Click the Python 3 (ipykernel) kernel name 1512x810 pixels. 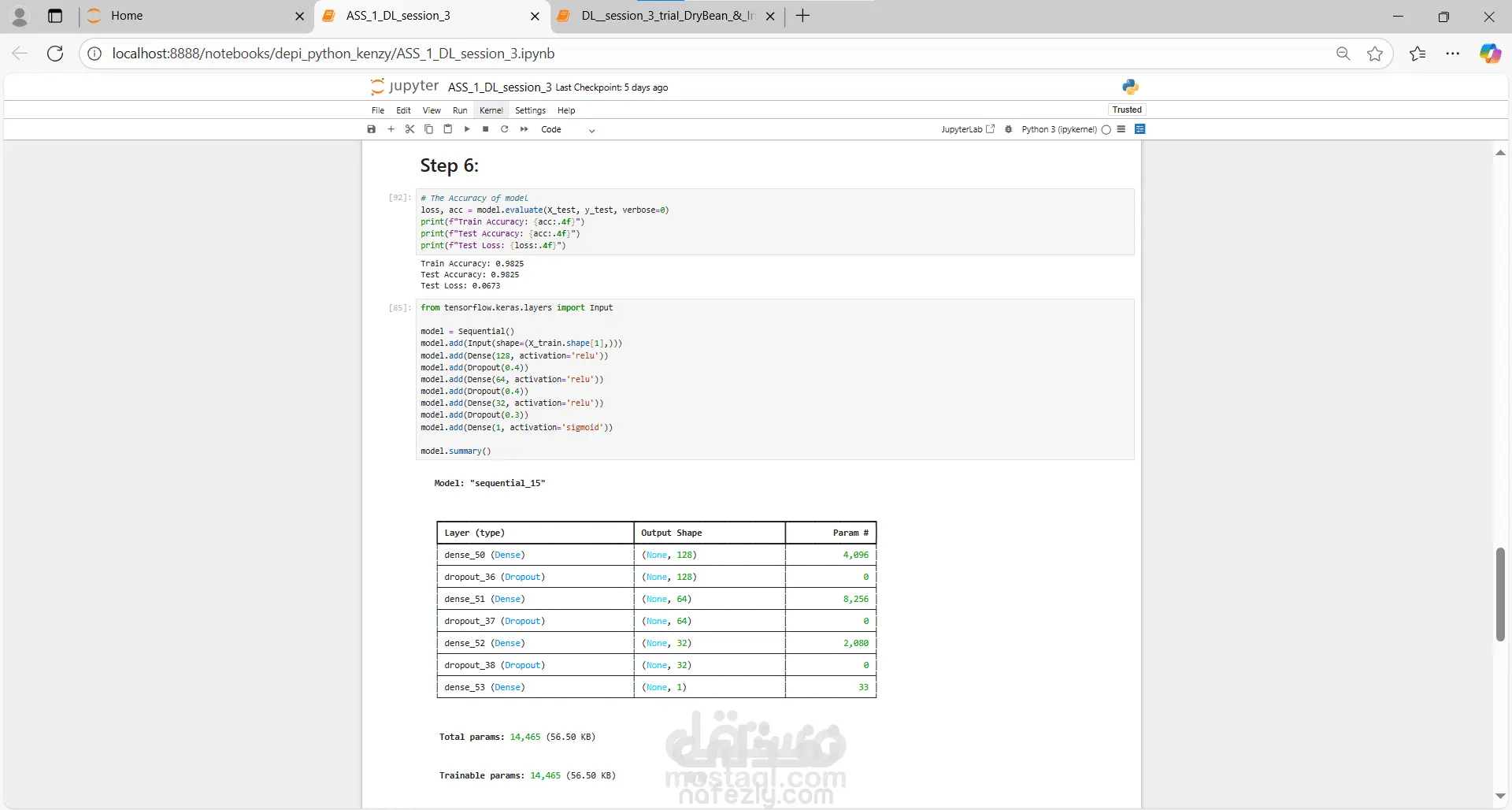pyautogui.click(x=1059, y=129)
